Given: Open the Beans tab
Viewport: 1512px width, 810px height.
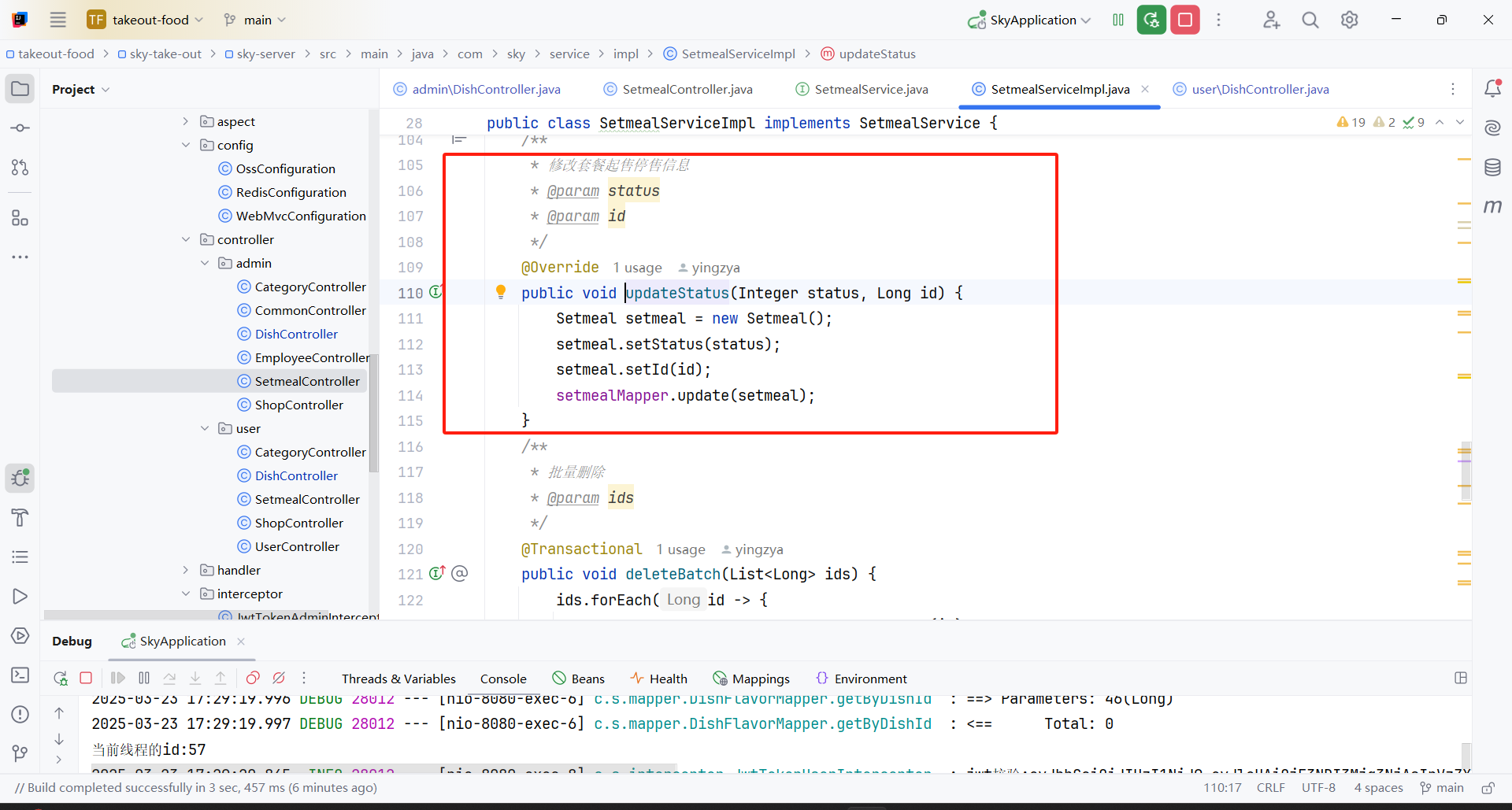Looking at the screenshot, I should click(x=578, y=679).
